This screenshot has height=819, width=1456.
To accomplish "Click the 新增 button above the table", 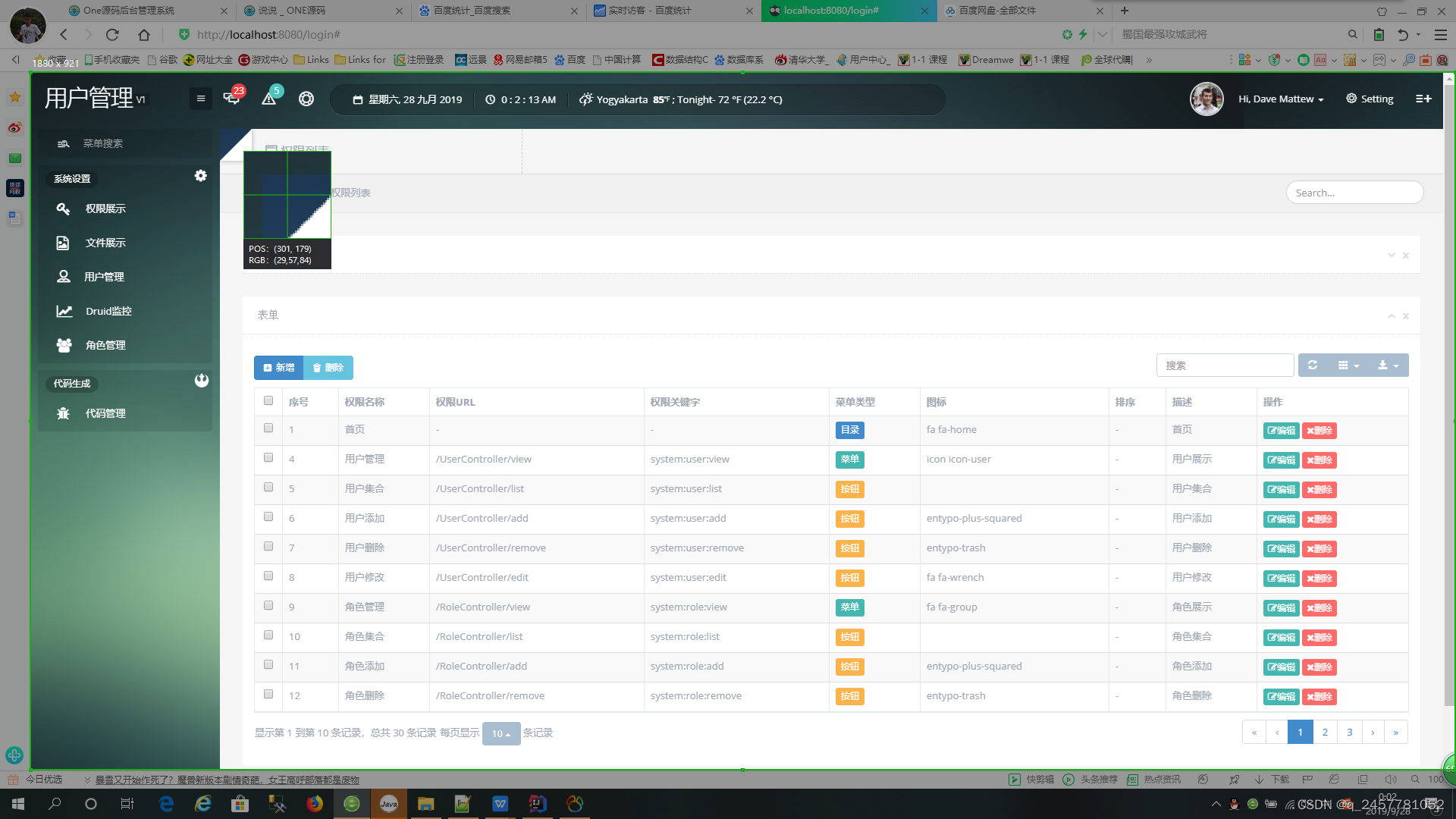I will click(x=278, y=367).
